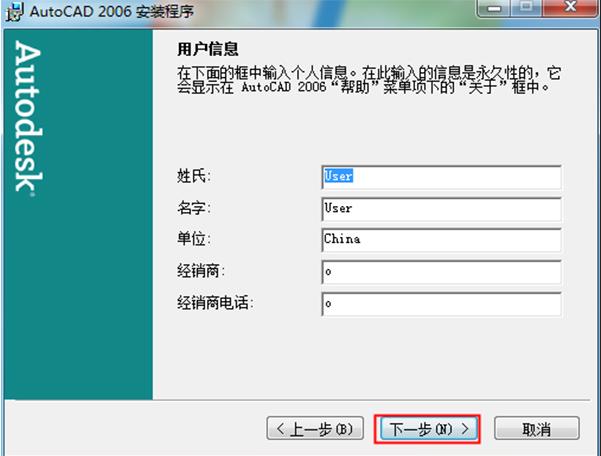The height and width of the screenshot is (456, 601).
Task: Click the 名字: label
Action: coord(194,208)
